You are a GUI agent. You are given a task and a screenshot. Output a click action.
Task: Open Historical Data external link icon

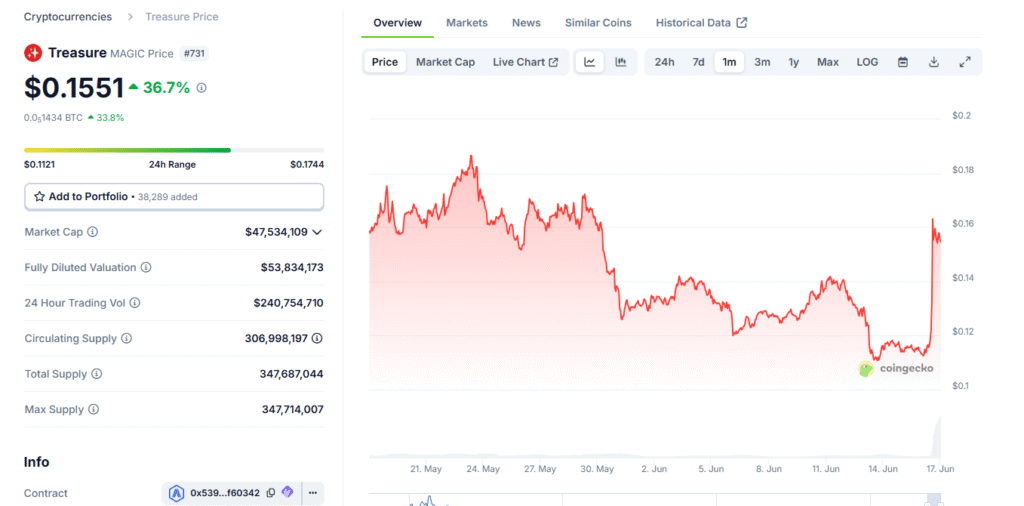(x=742, y=22)
